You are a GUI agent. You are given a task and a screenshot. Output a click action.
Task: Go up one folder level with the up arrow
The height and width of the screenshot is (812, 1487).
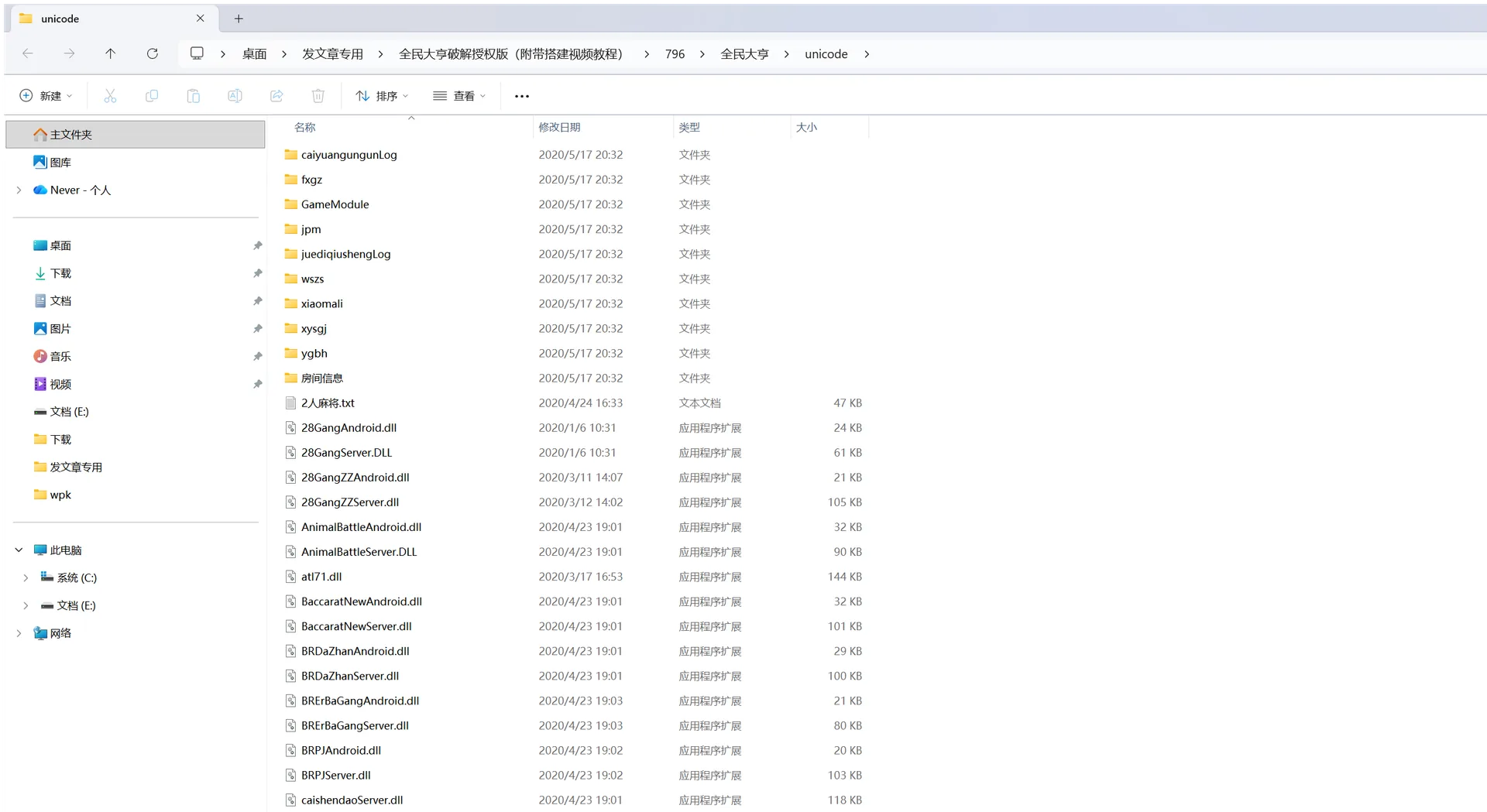pos(111,53)
